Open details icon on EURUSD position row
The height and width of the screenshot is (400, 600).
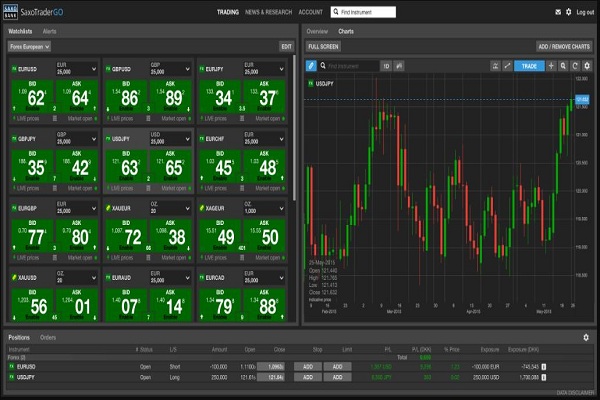[544, 367]
